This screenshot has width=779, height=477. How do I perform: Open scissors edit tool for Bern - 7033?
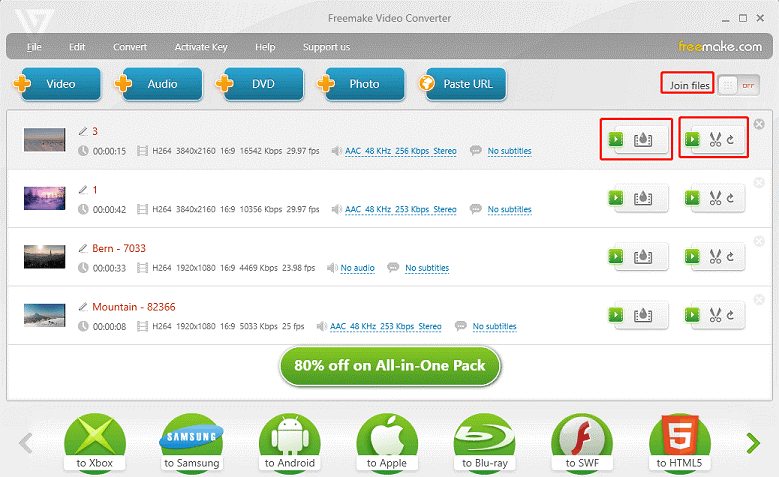pyautogui.click(x=715, y=257)
